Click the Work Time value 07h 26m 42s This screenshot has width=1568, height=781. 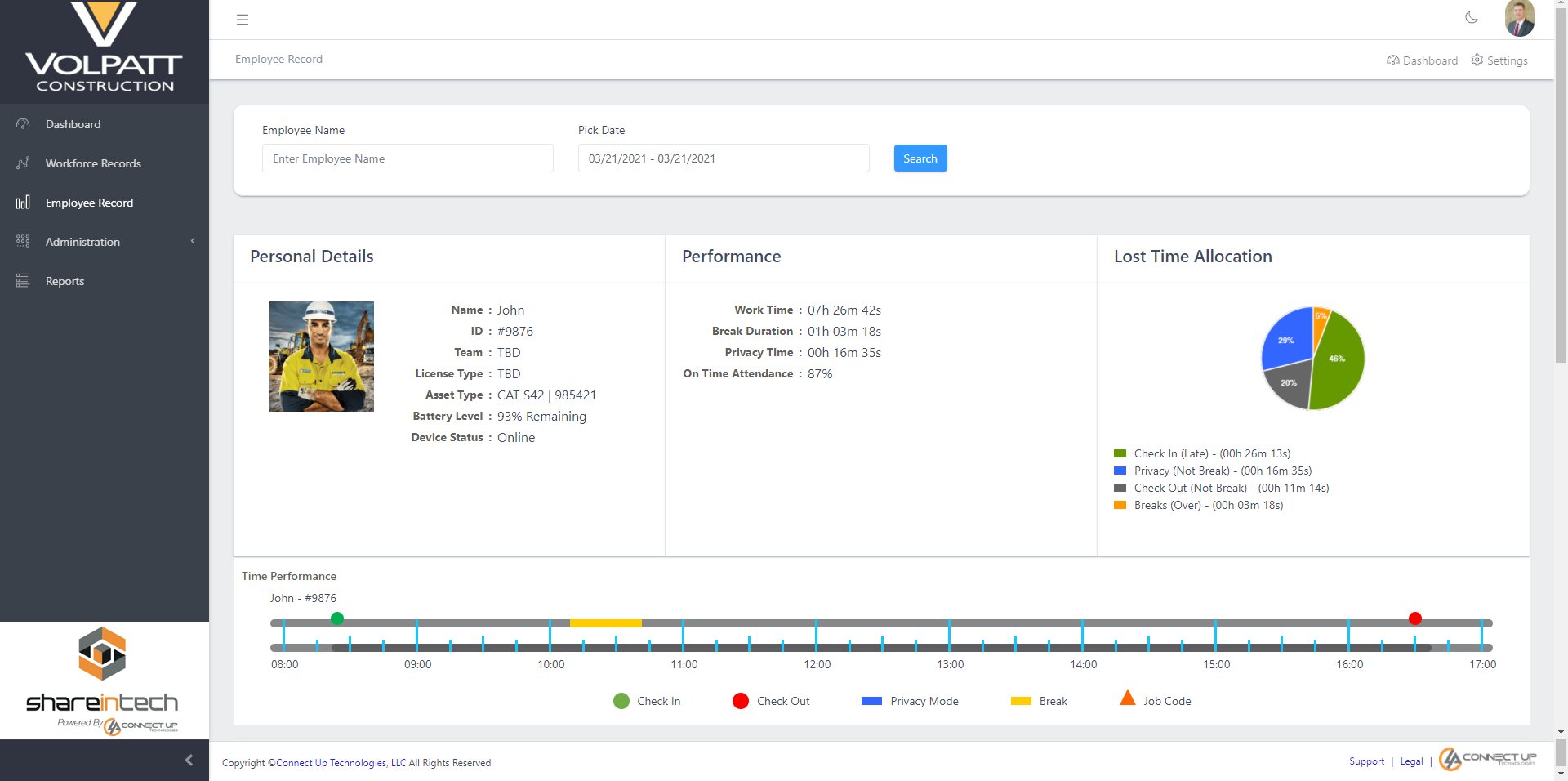(844, 310)
